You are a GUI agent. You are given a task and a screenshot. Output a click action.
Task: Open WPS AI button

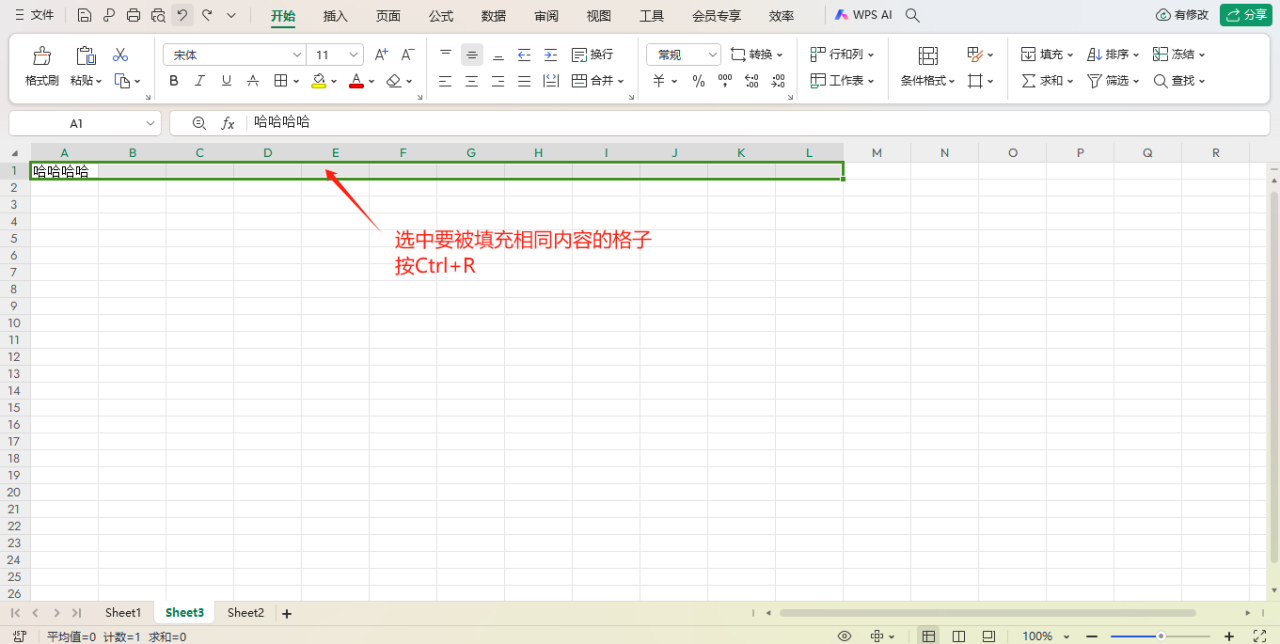864,15
